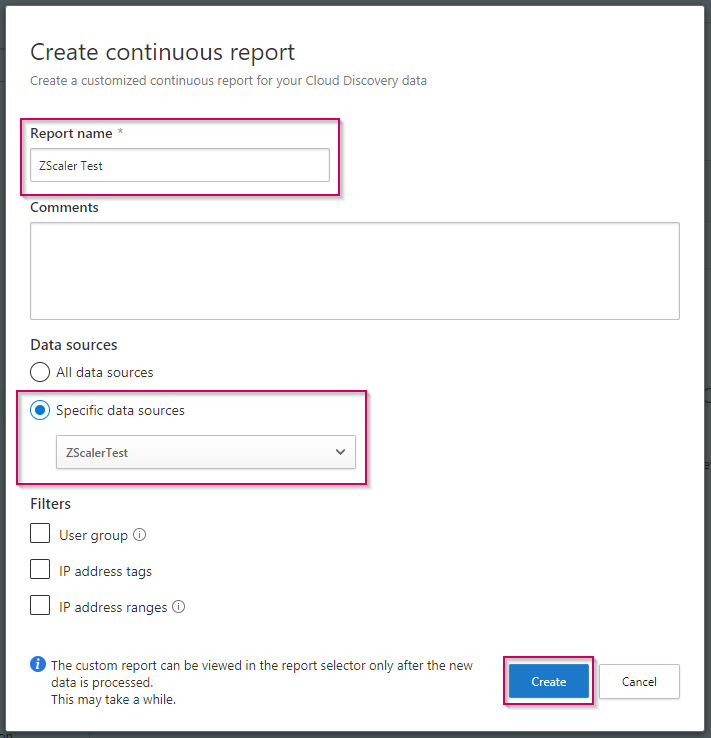The image size is (711, 738).
Task: Click the 'All data sources' label text
Action: [x=105, y=372]
